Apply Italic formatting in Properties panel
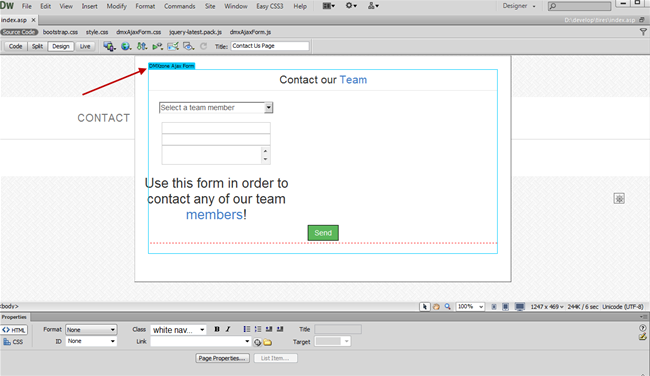The width and height of the screenshot is (650, 376). (228, 329)
